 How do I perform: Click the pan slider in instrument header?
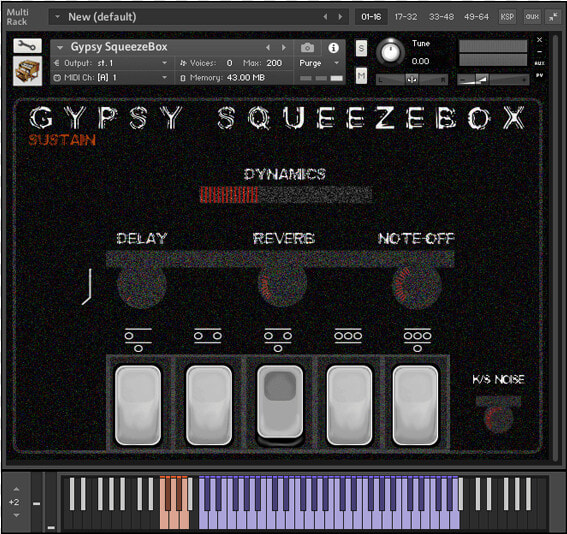coord(412,79)
